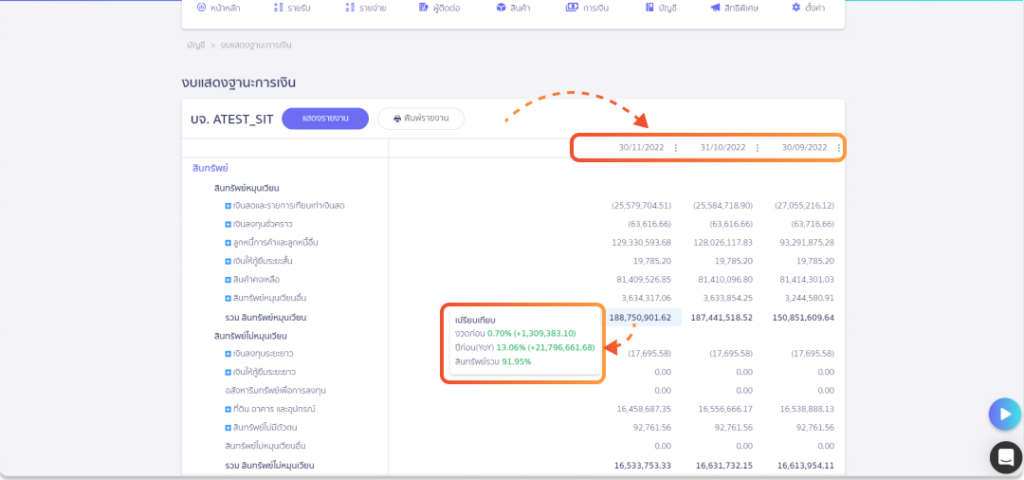Click the receivables value 93,291,875.28

[x=807, y=243]
